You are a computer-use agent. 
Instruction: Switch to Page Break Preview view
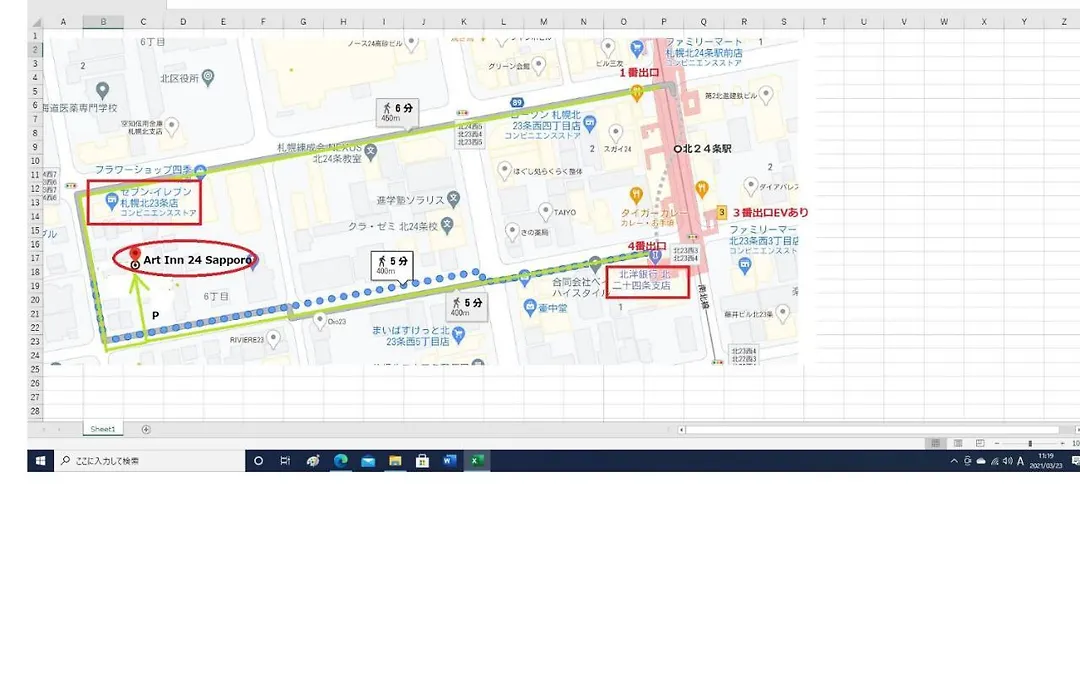(x=980, y=443)
